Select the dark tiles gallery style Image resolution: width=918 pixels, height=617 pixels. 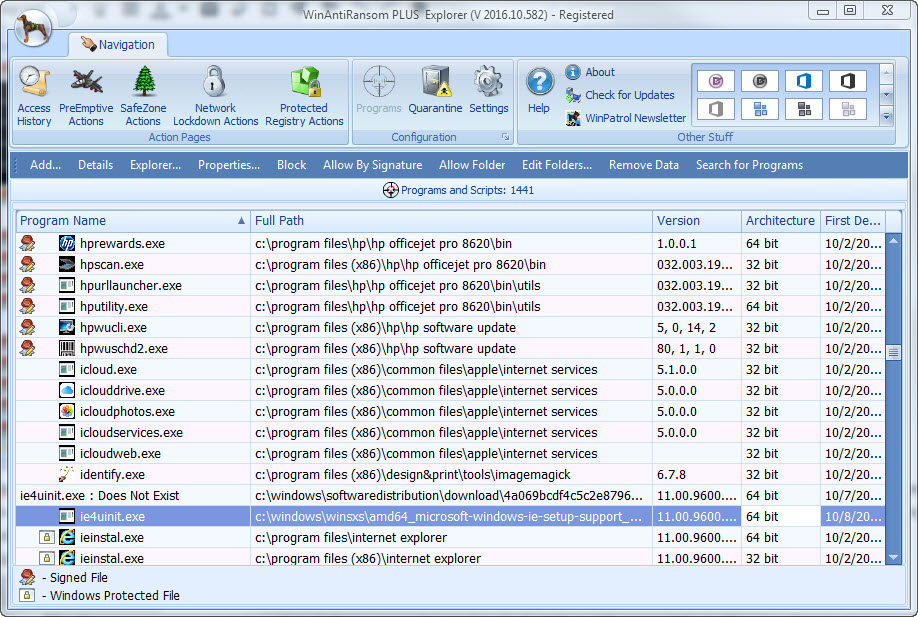[804, 109]
